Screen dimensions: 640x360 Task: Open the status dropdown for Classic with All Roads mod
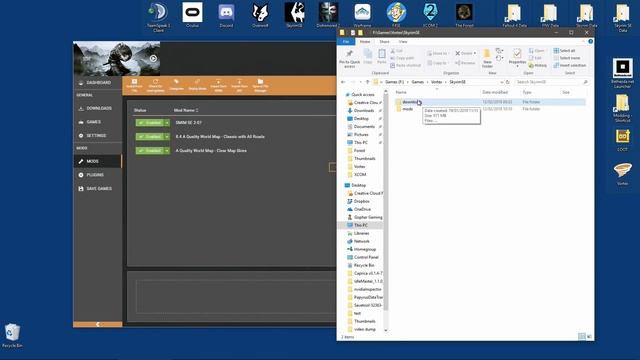point(167,137)
